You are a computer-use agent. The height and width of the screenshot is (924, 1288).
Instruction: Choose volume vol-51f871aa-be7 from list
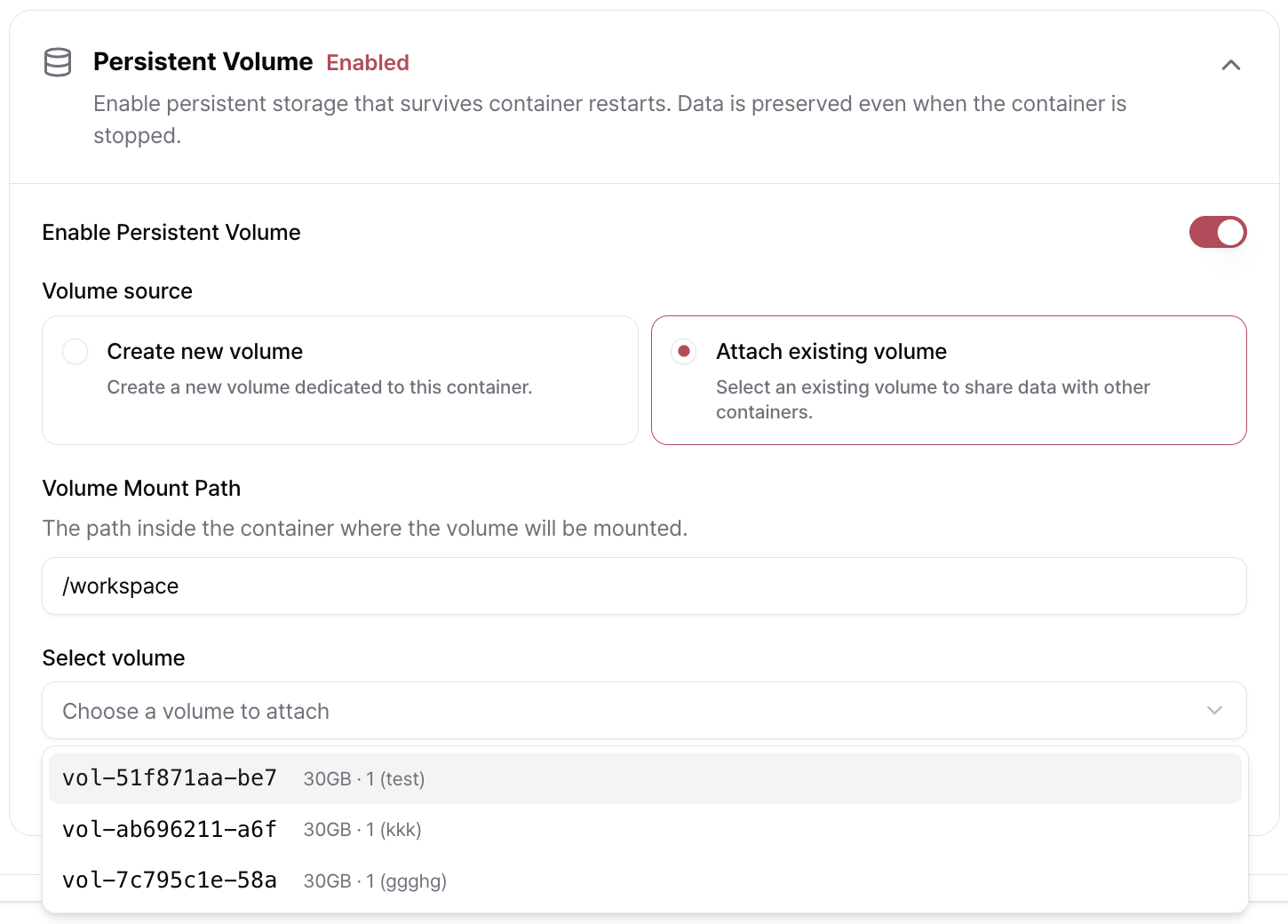[644, 778]
